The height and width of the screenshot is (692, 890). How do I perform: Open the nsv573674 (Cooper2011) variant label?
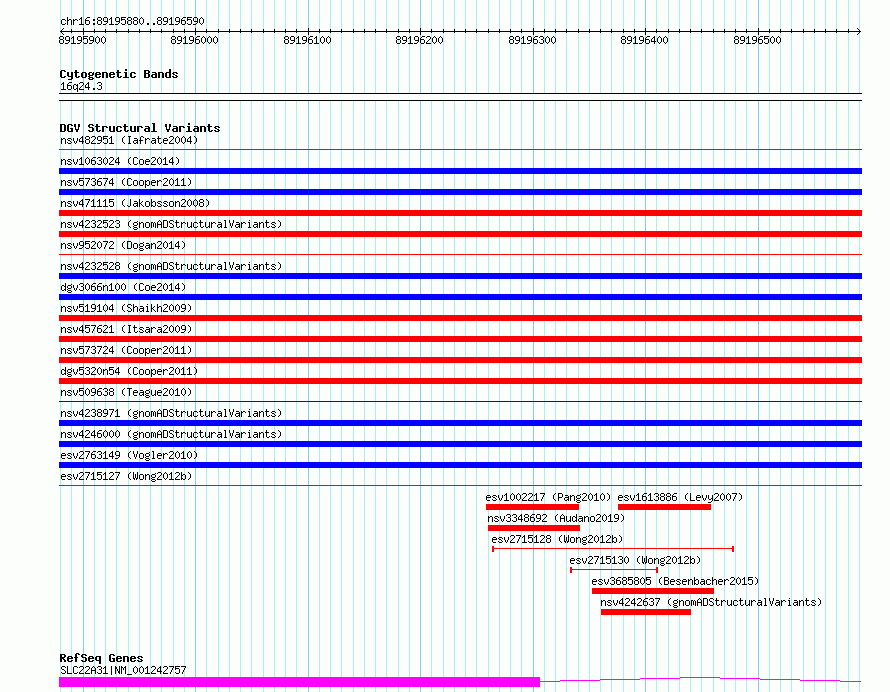(x=126, y=182)
